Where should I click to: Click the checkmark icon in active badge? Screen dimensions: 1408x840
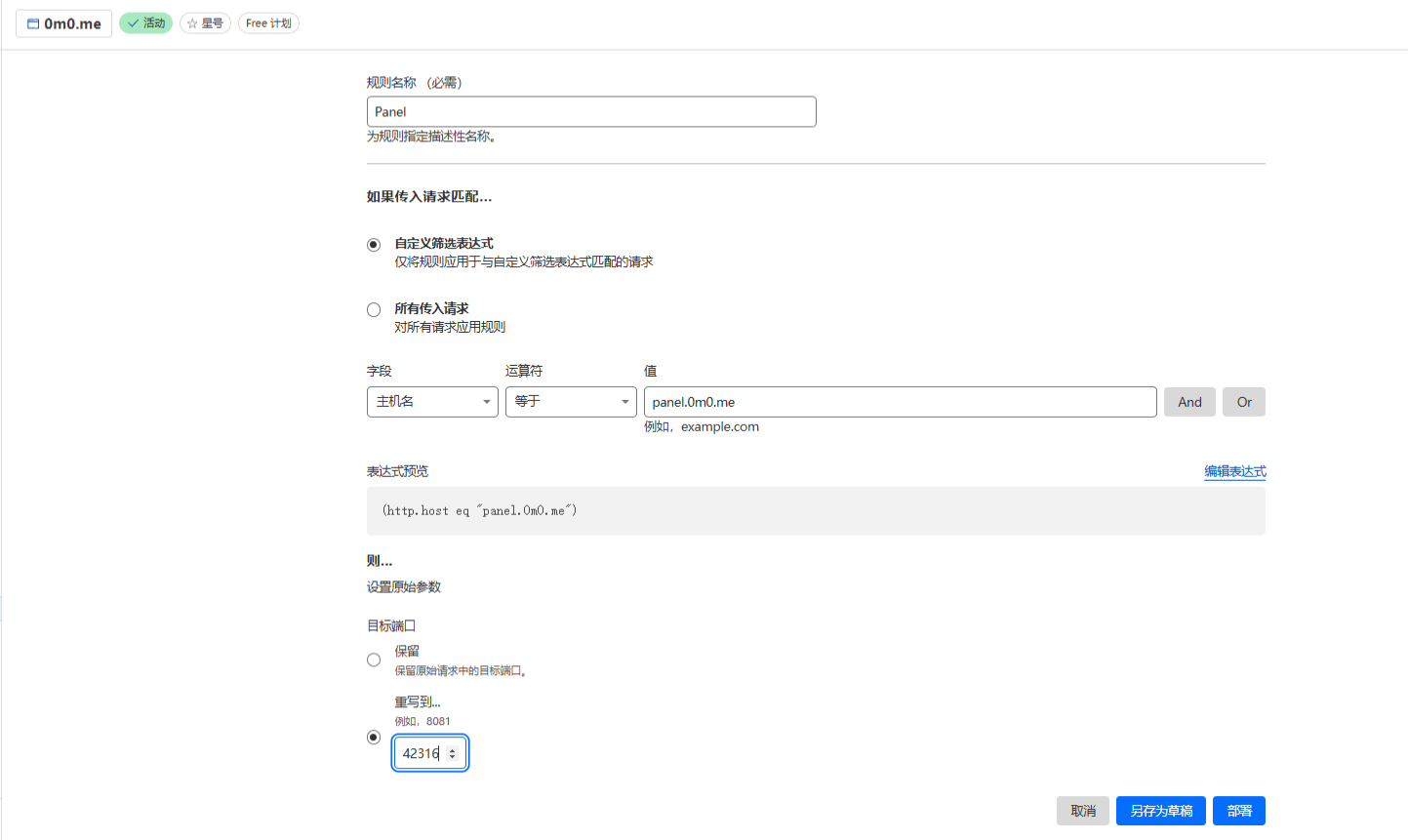pyautogui.click(x=134, y=23)
